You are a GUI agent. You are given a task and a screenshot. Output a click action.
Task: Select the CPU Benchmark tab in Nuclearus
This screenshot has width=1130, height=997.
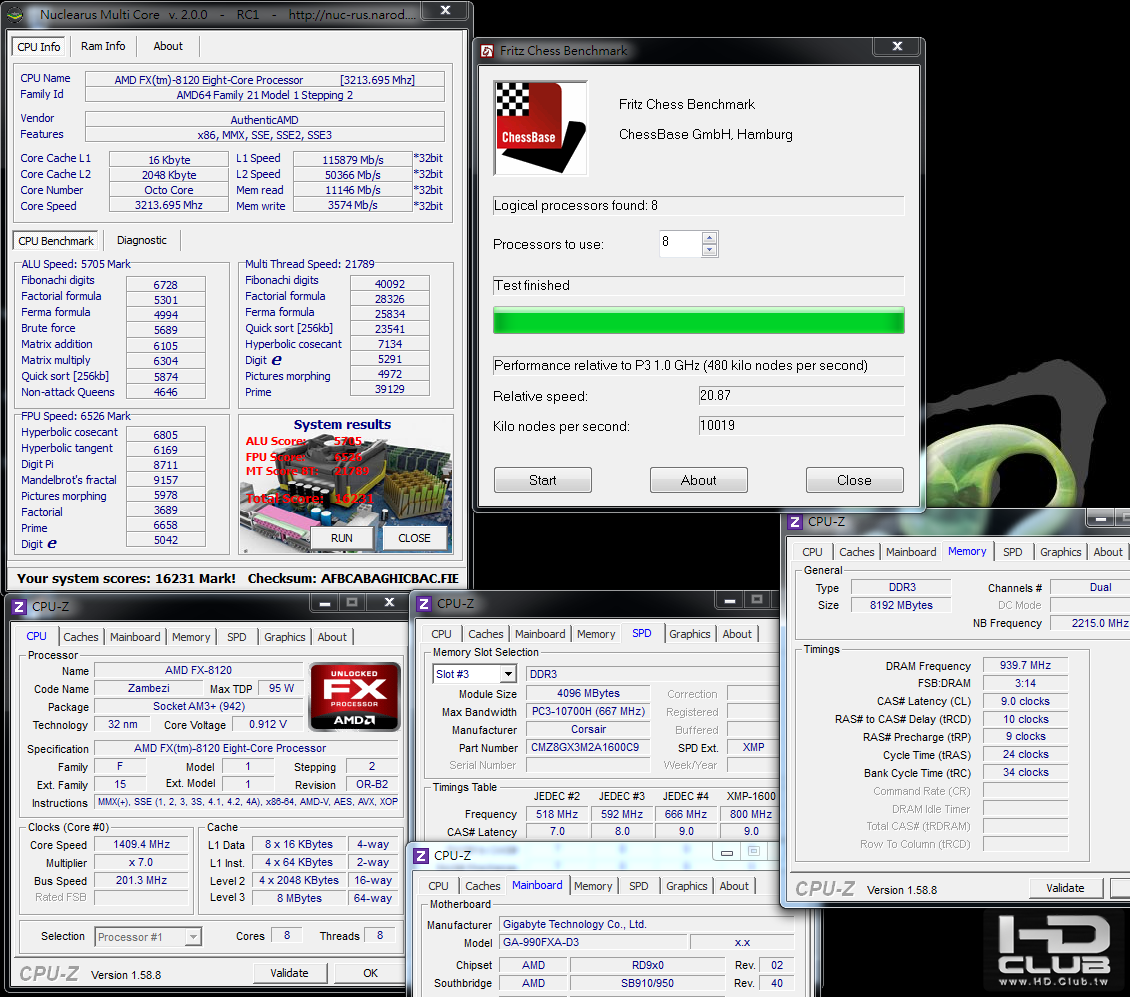pos(55,241)
